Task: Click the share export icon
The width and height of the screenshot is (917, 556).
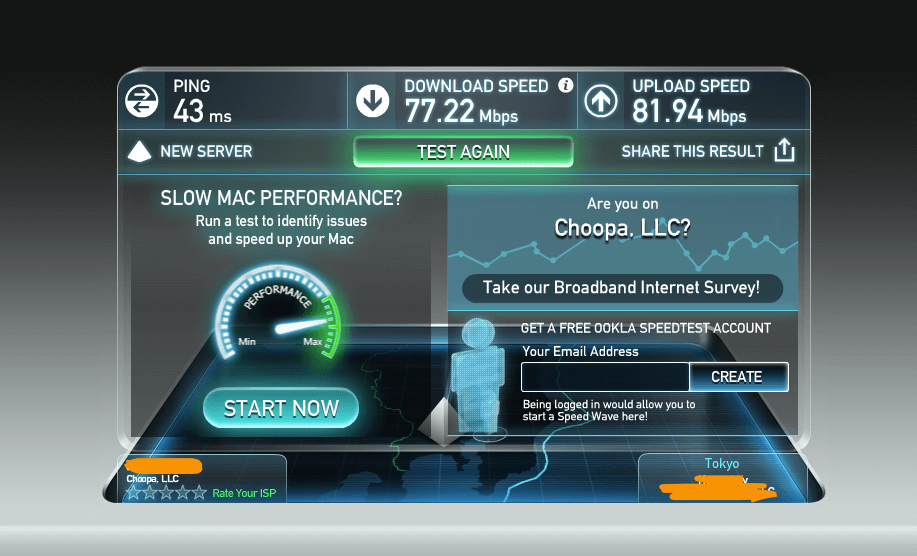Action: (x=784, y=150)
